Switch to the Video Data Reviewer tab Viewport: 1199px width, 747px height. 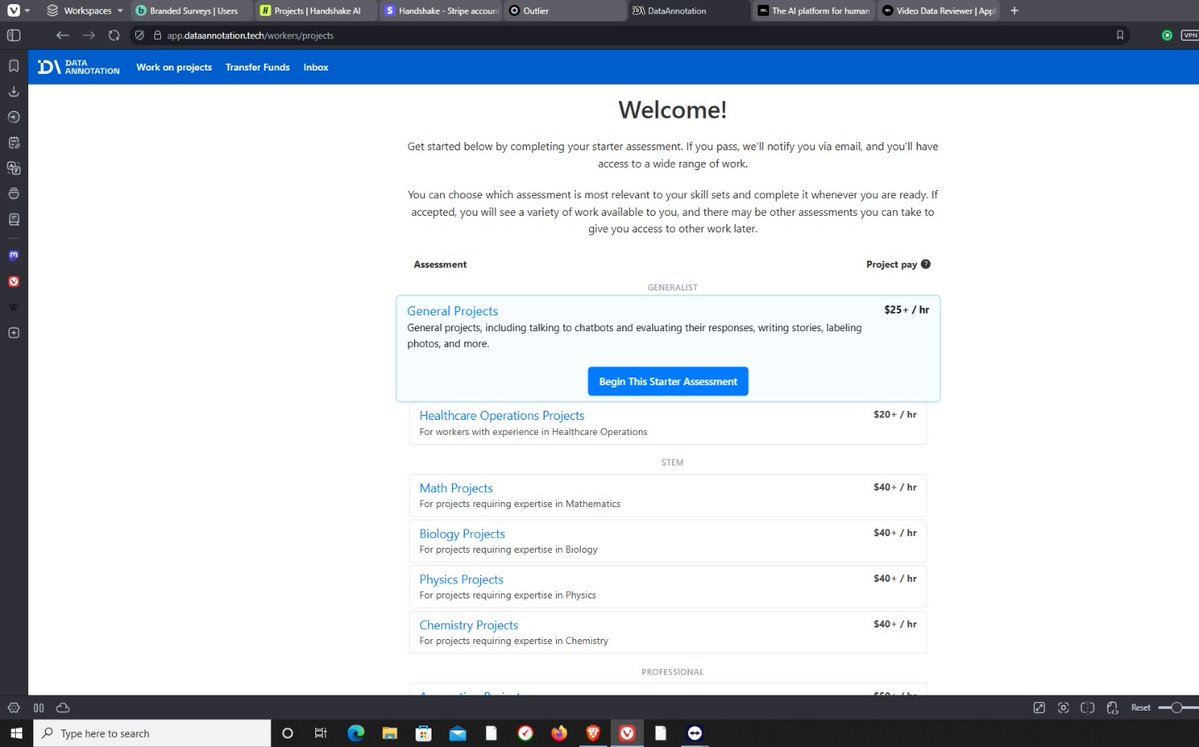tap(939, 11)
